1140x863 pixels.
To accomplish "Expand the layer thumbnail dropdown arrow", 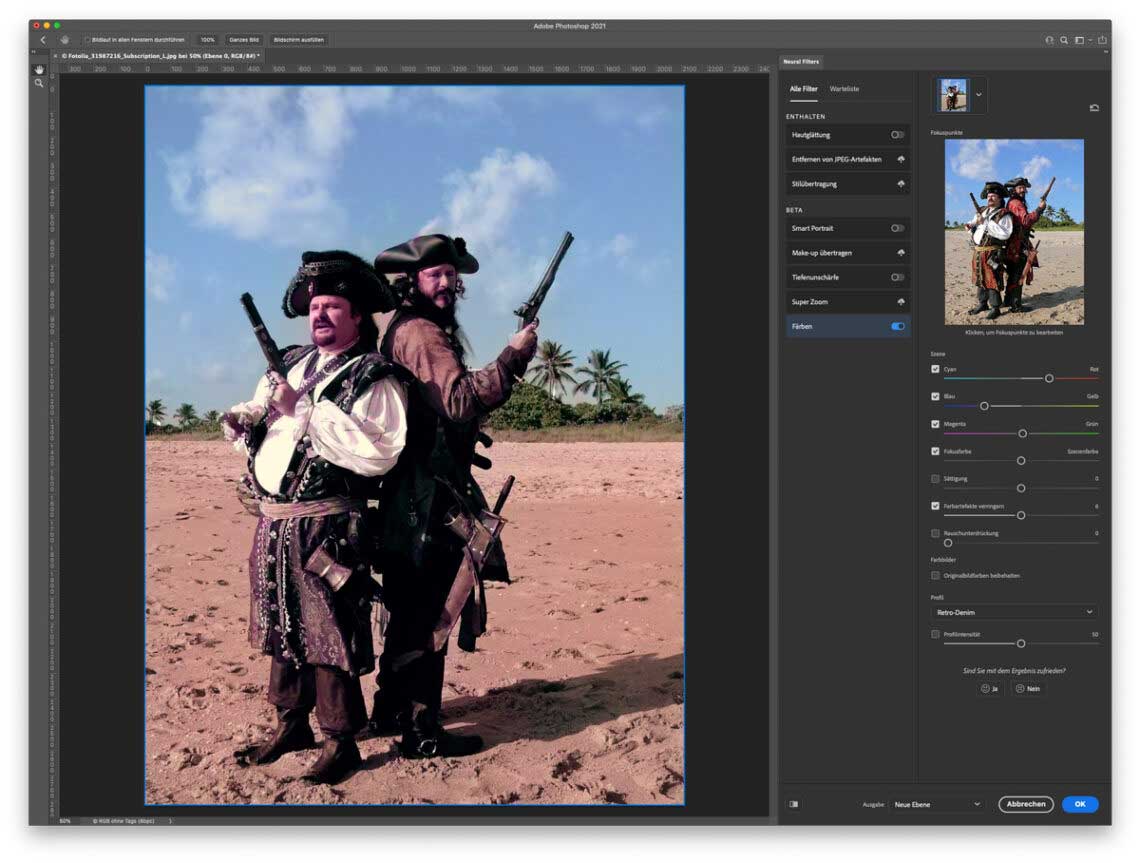I will coord(979,95).
